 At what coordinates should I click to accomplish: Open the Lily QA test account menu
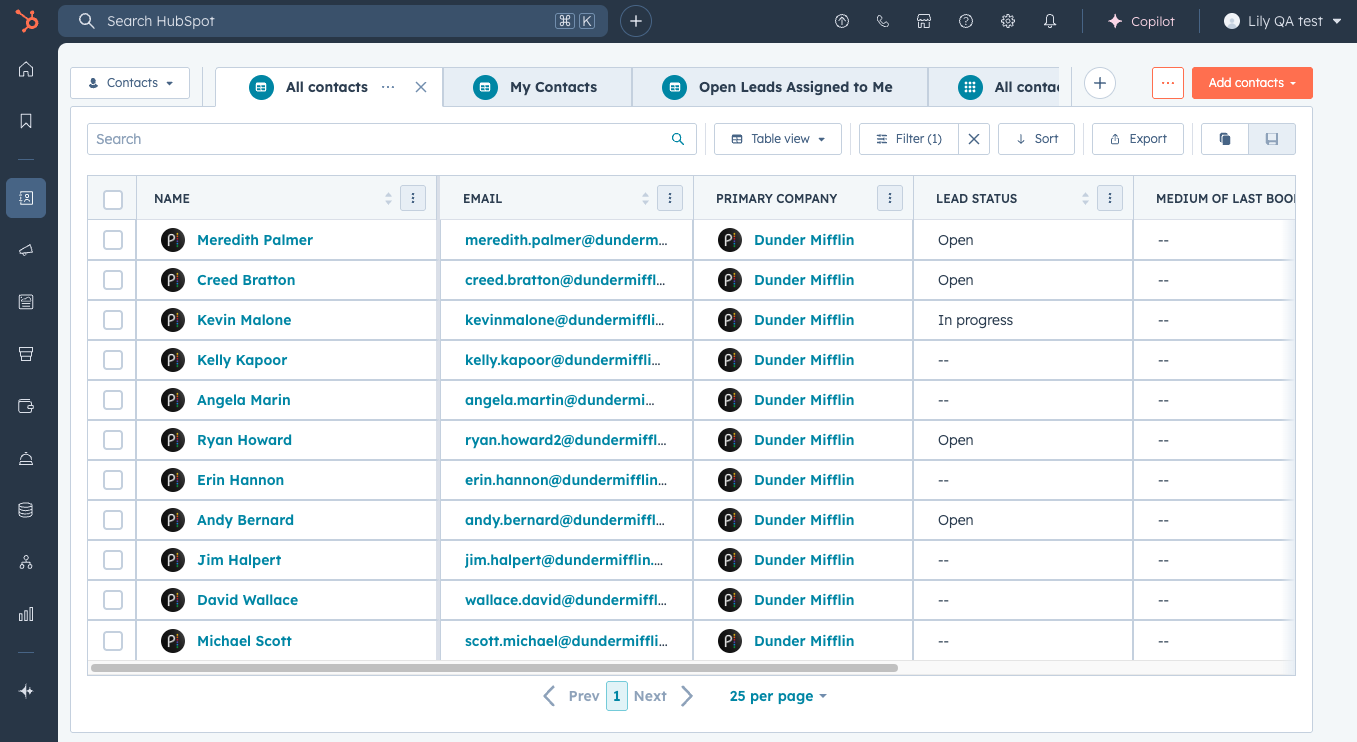(1282, 21)
